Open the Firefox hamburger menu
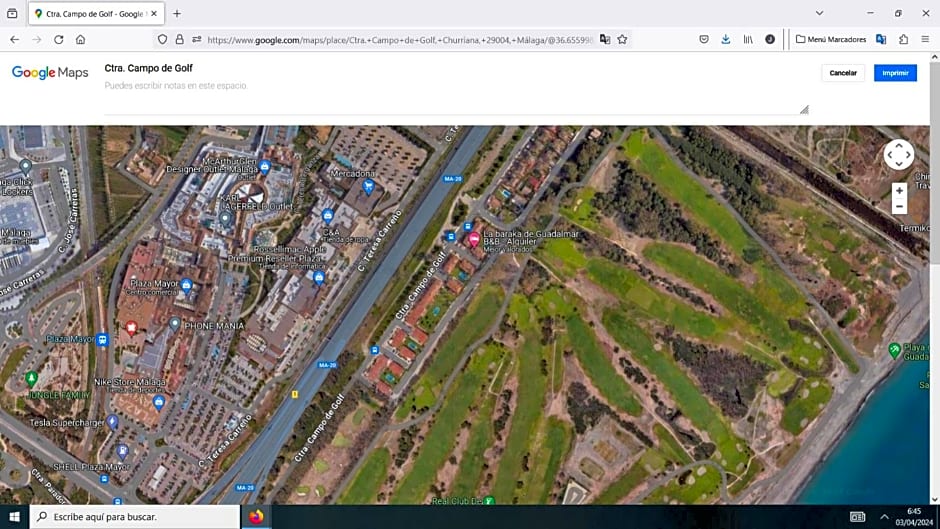Screen dimensions: 940x529 (925, 40)
